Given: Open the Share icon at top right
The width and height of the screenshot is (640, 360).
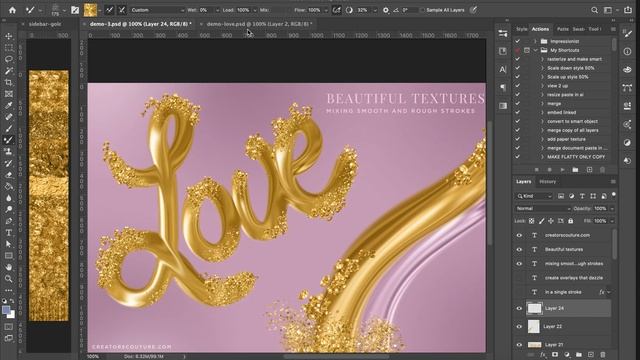Looking at the screenshot, I should (628, 10).
